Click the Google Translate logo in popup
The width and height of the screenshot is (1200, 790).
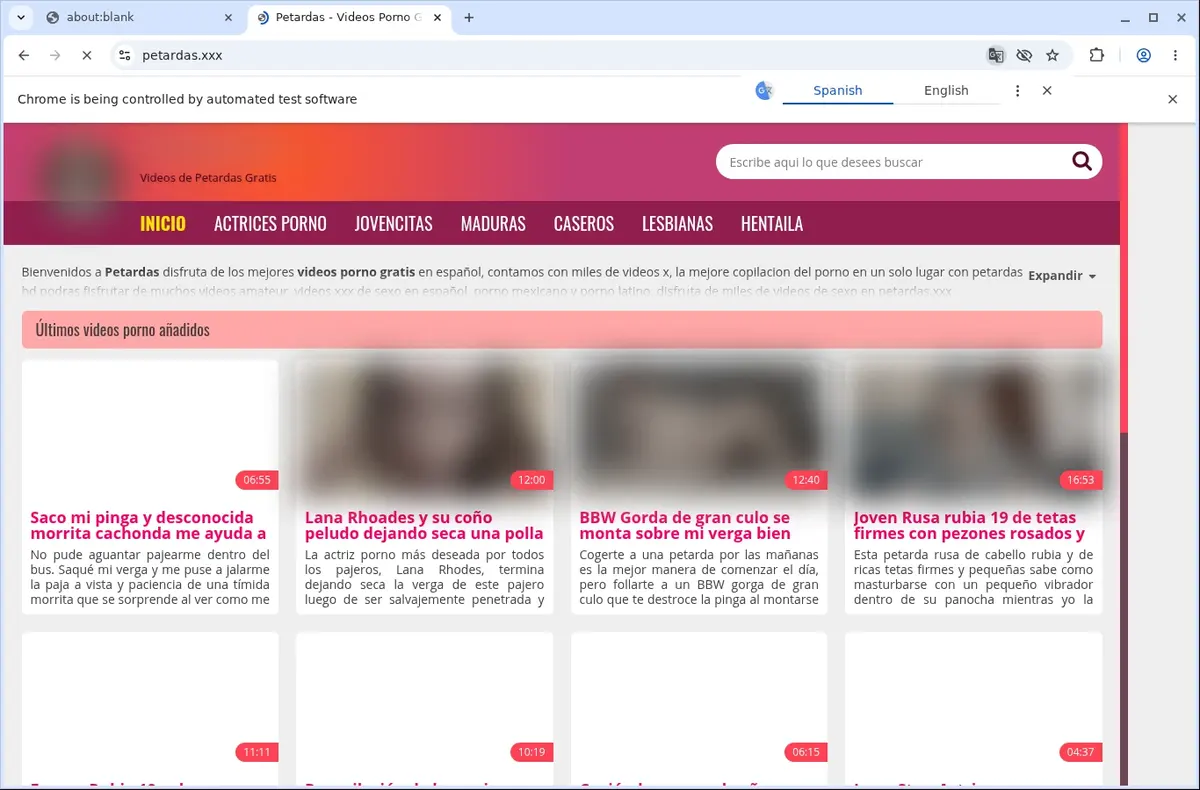[x=764, y=90]
